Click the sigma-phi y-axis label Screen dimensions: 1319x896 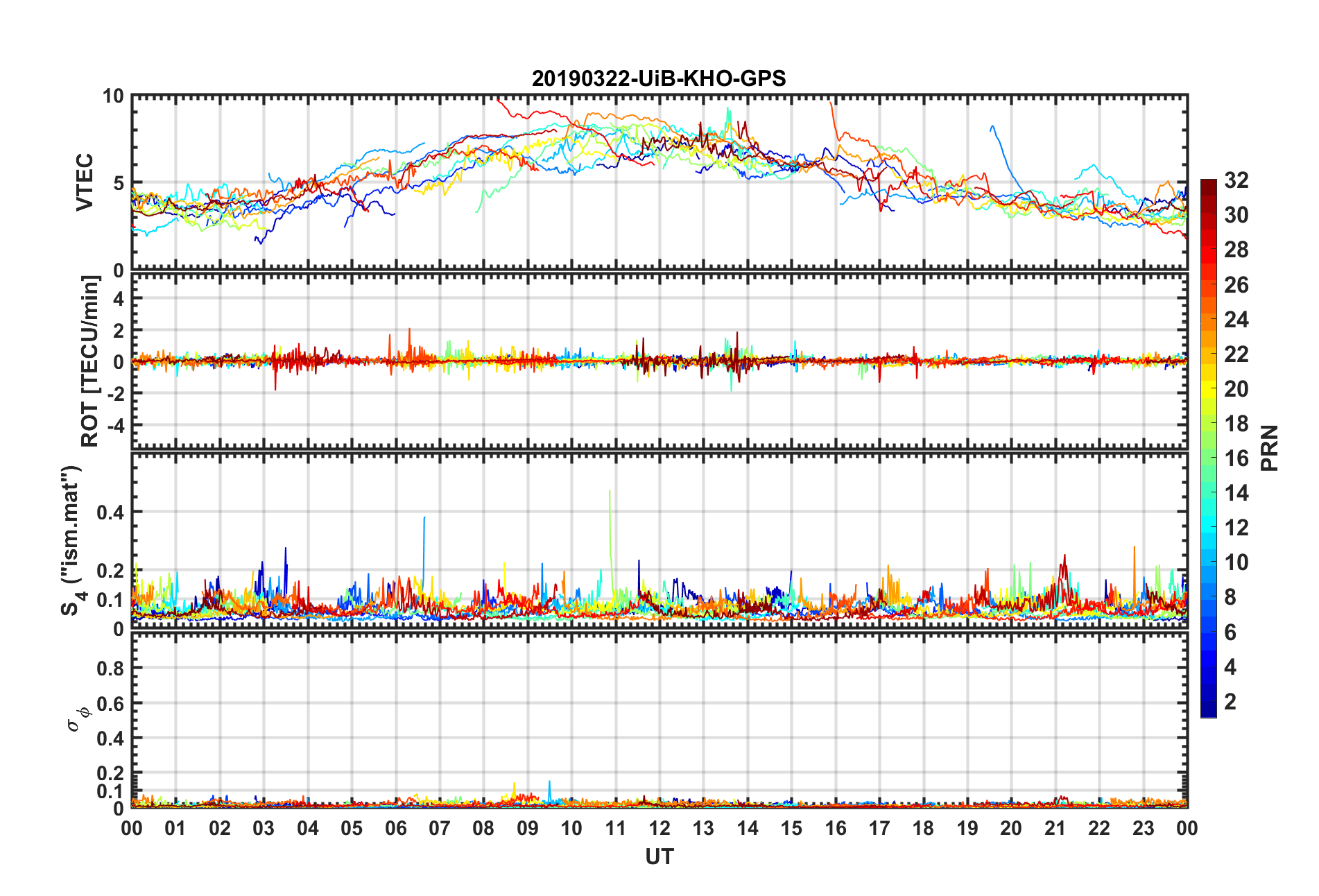tap(78, 718)
